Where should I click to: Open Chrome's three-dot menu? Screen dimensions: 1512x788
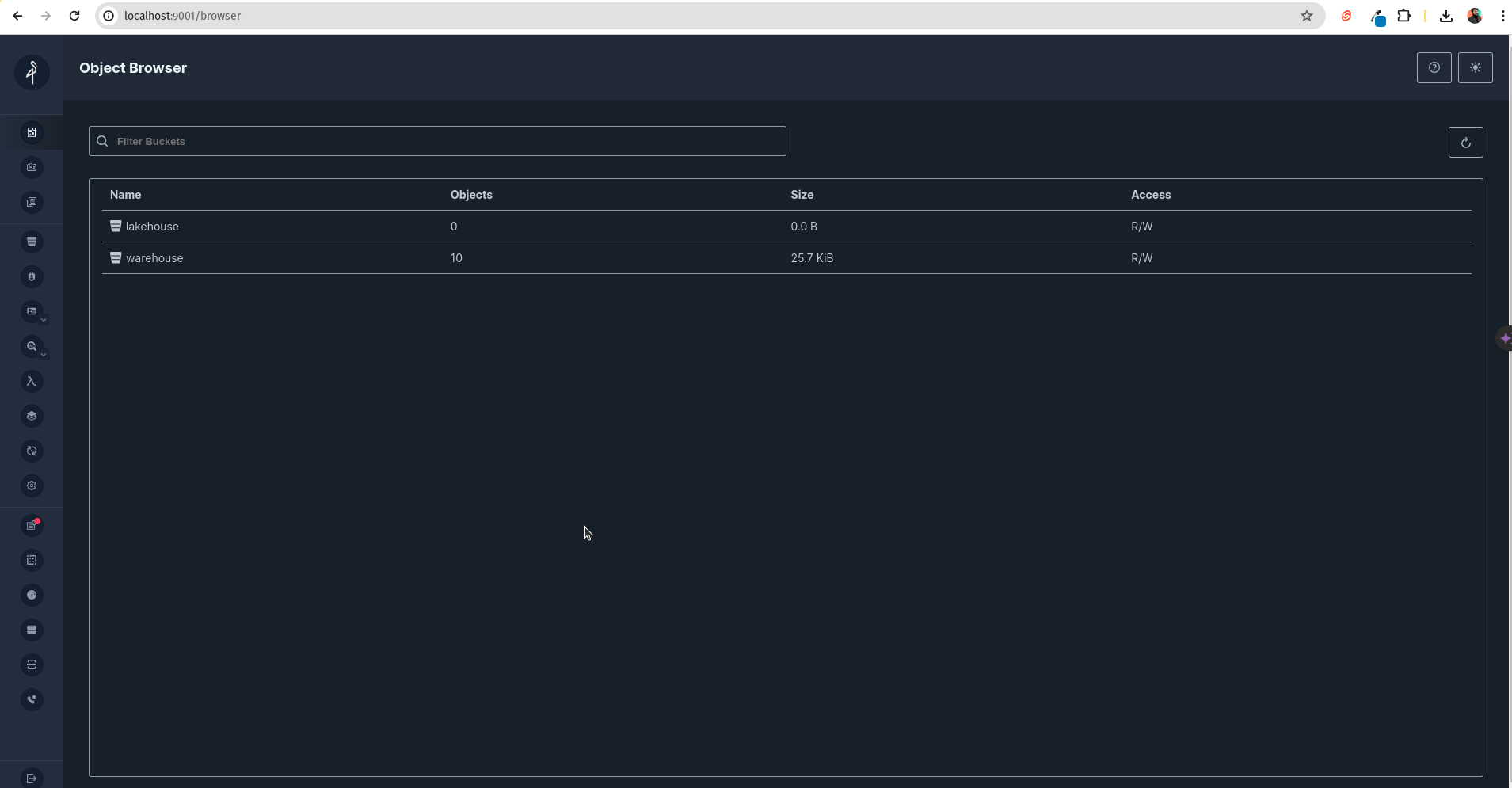click(1502, 16)
